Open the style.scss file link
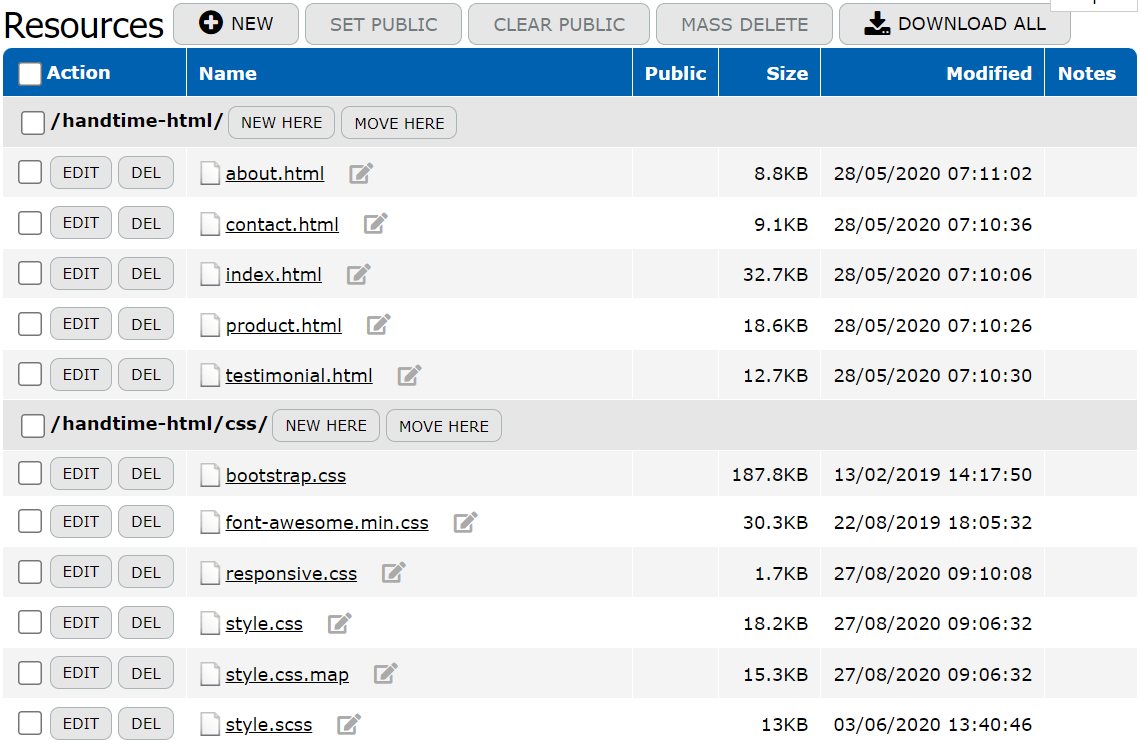 click(x=269, y=725)
